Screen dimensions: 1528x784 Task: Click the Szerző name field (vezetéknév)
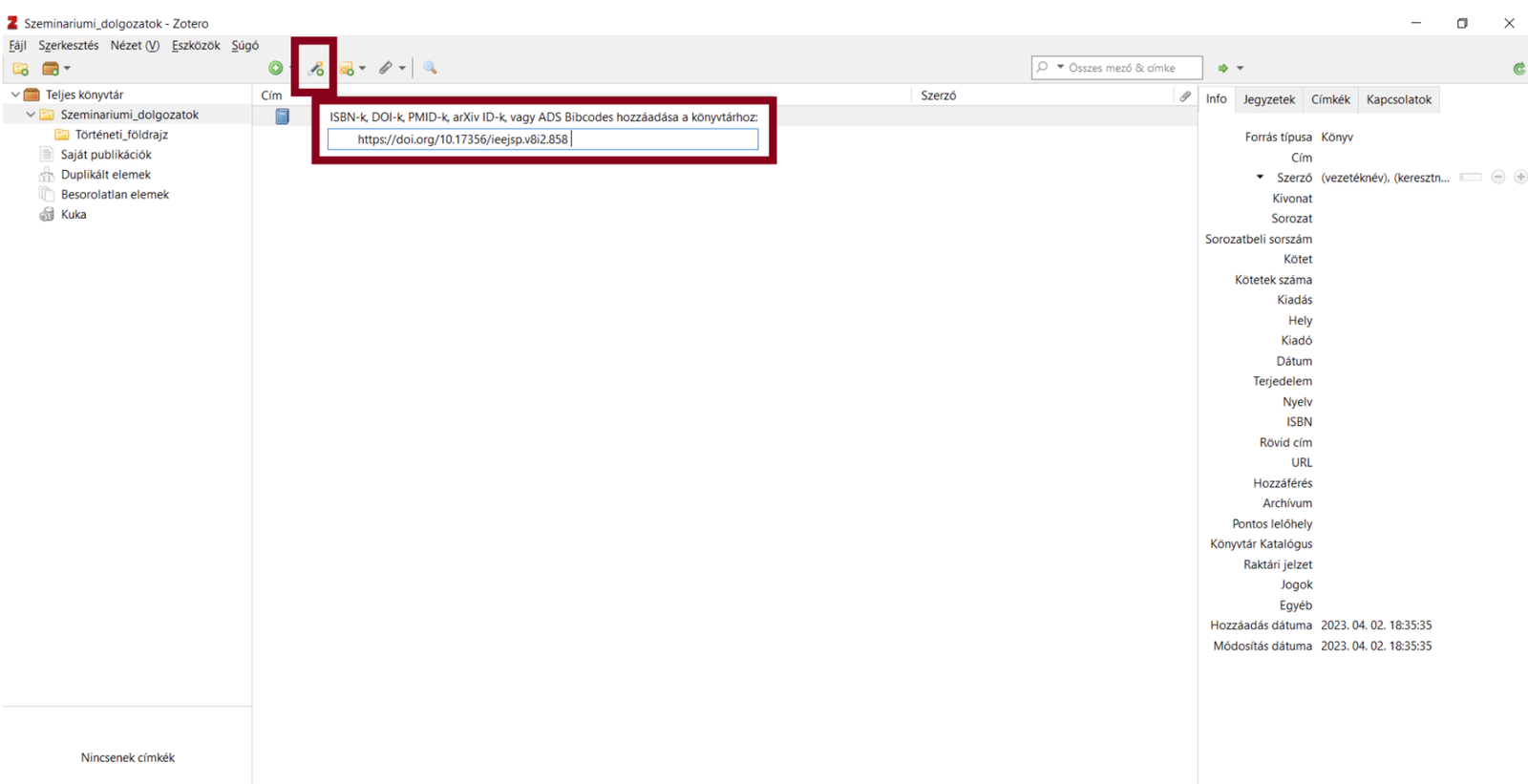1385,179
